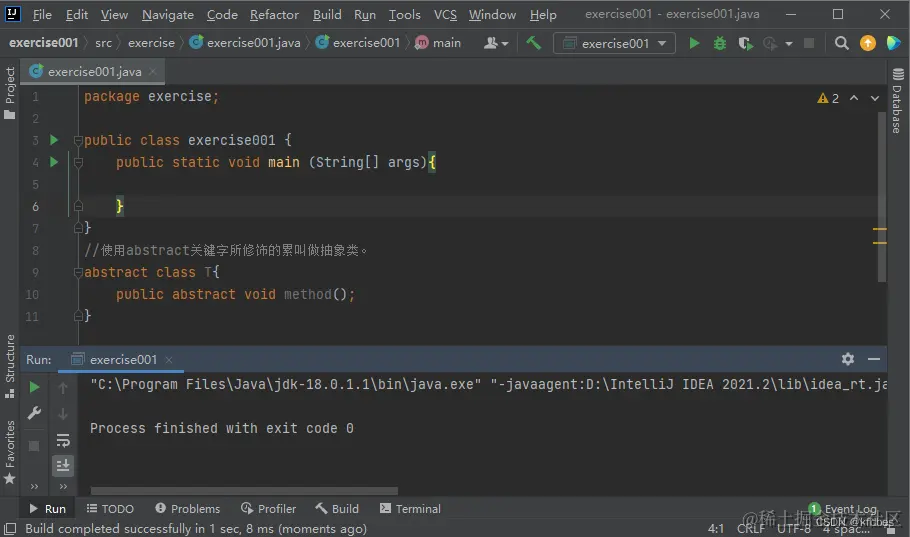Click the src breadcrumb
Image resolution: width=910 pixels, height=537 pixels.
(x=103, y=42)
